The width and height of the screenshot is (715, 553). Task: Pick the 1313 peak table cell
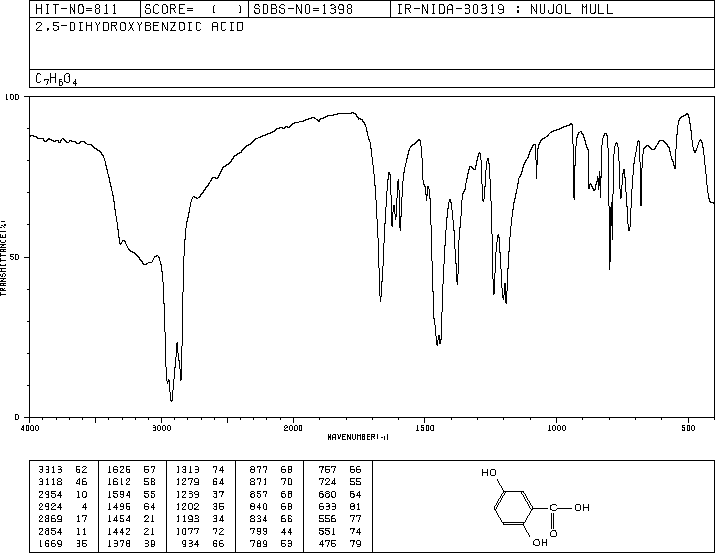pyautogui.click(x=188, y=470)
